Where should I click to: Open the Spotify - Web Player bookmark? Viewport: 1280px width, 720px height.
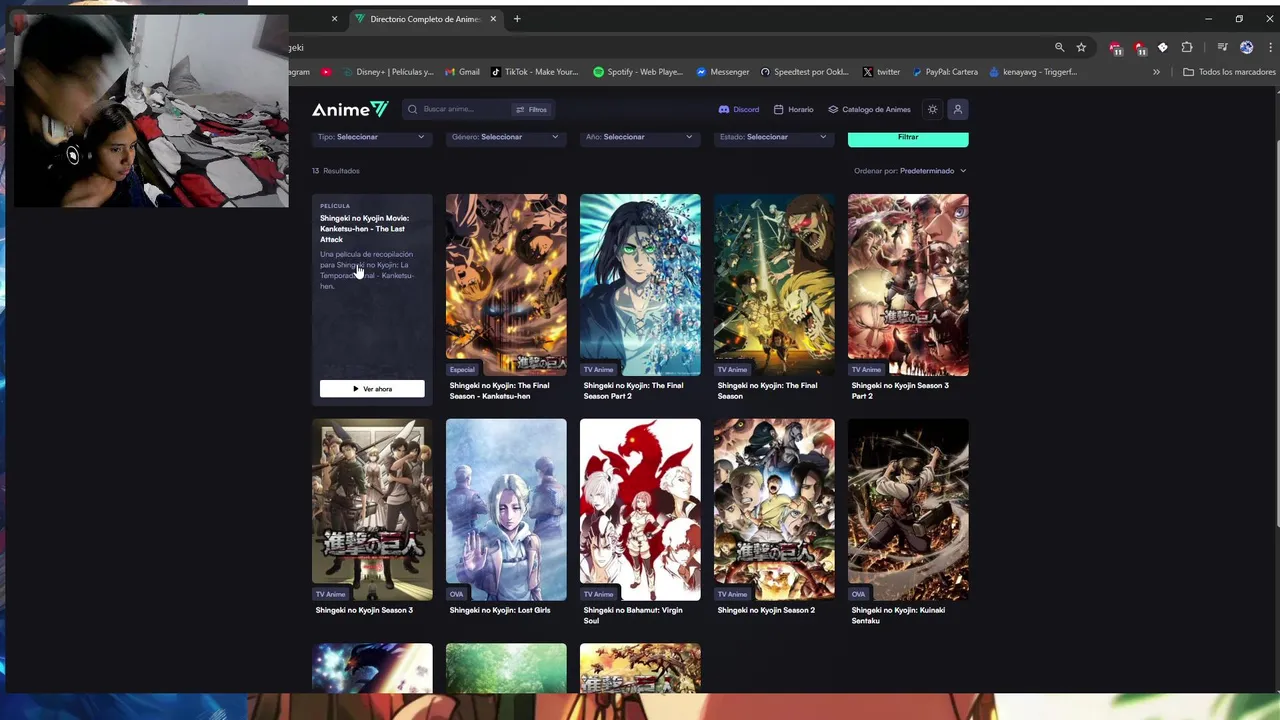[x=638, y=72]
